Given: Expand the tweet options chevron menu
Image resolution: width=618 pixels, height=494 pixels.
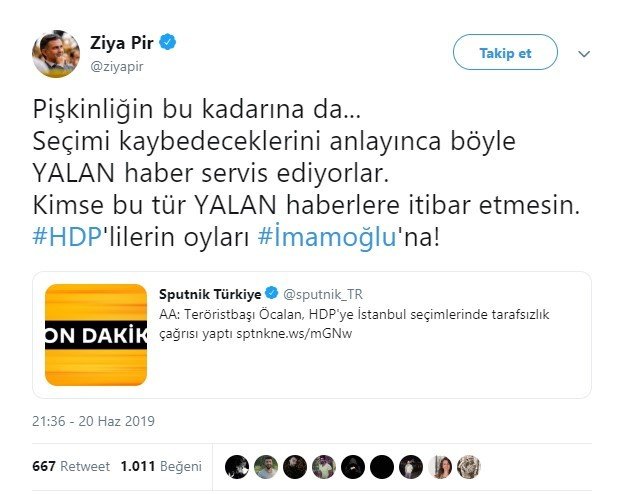Looking at the screenshot, I should [x=584, y=54].
